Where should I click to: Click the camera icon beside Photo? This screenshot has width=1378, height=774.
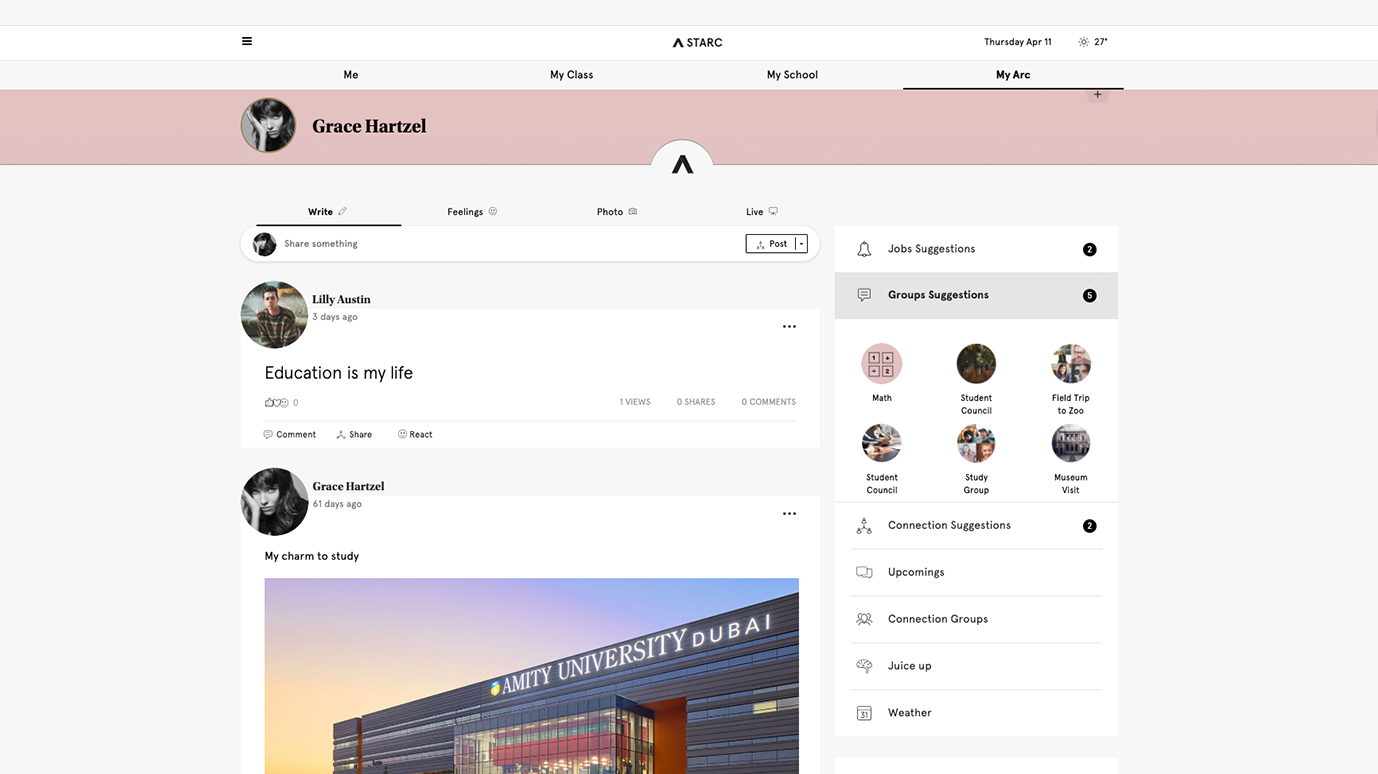click(x=632, y=212)
